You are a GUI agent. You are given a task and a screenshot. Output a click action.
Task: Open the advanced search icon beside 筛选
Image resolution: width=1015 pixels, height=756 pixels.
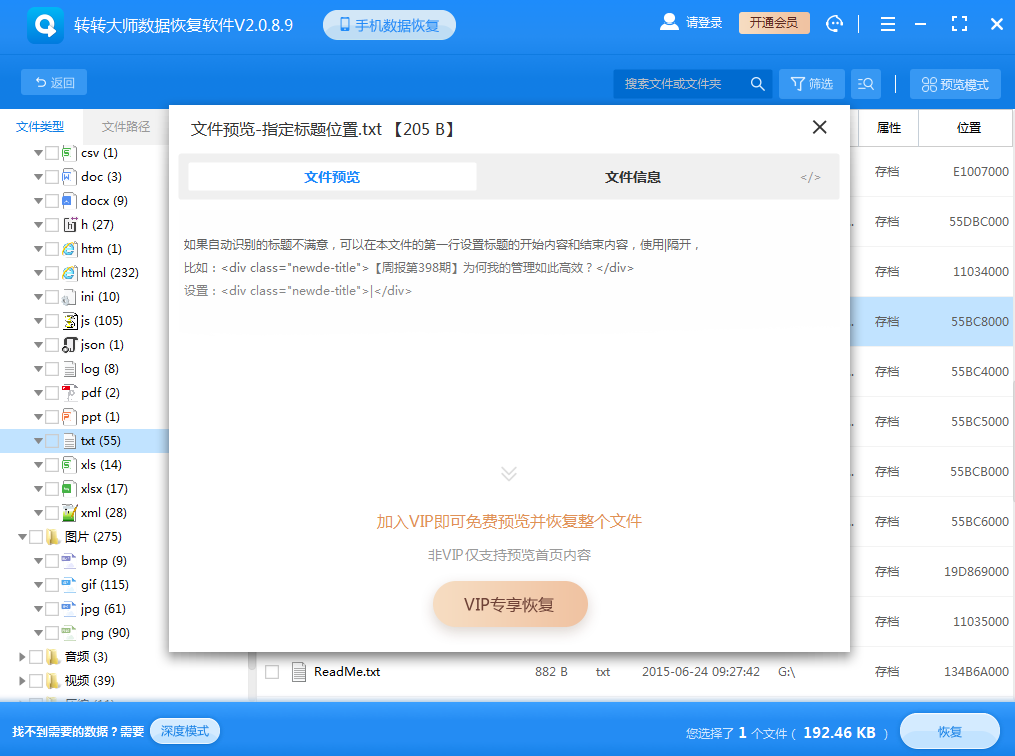[866, 83]
